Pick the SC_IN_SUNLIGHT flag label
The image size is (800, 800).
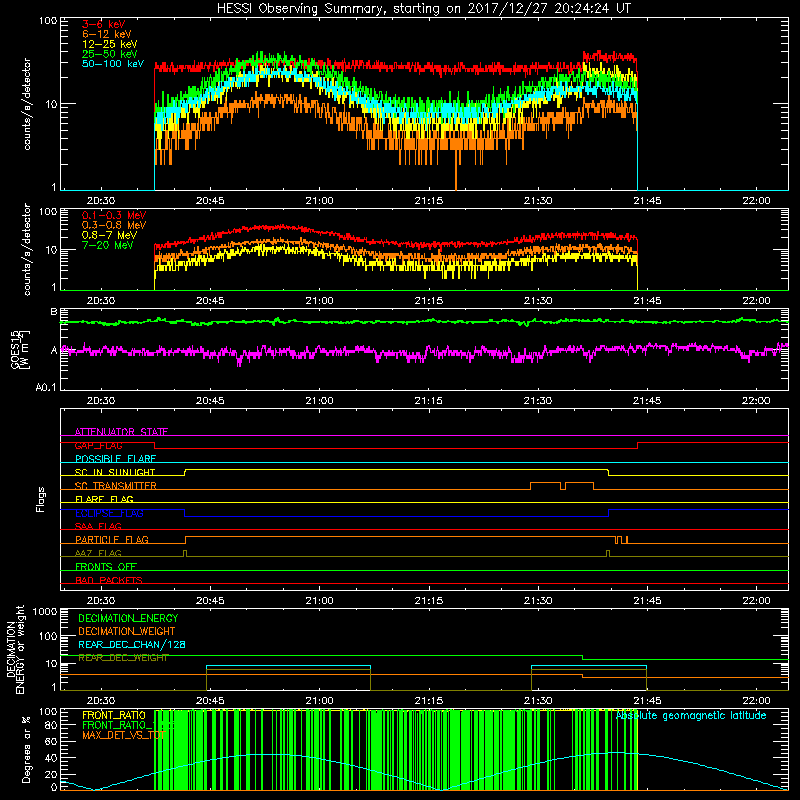tap(115, 472)
